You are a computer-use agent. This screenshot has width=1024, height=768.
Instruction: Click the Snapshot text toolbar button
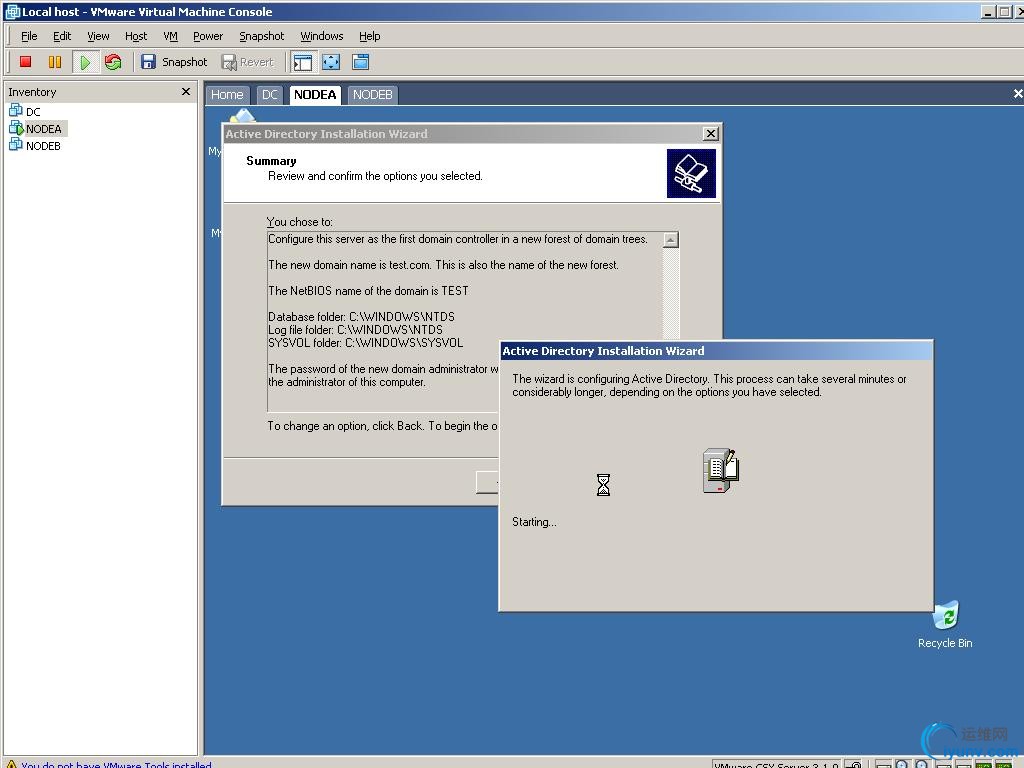click(185, 62)
